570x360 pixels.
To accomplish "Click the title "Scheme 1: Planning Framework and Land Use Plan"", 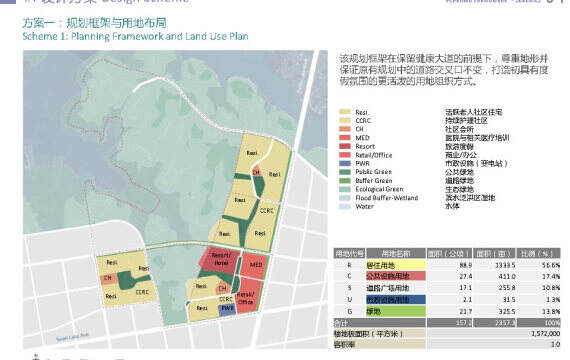I will [x=135, y=36].
